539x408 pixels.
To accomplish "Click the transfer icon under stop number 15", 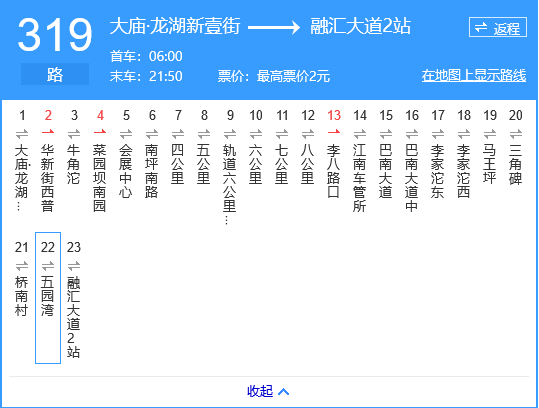I will 386,133.
